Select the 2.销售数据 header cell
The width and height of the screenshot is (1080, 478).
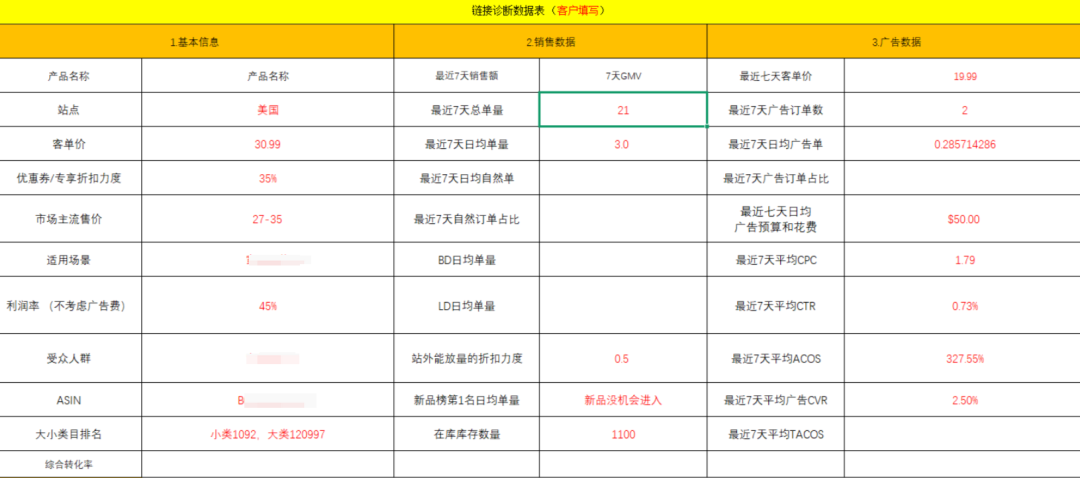coord(550,42)
